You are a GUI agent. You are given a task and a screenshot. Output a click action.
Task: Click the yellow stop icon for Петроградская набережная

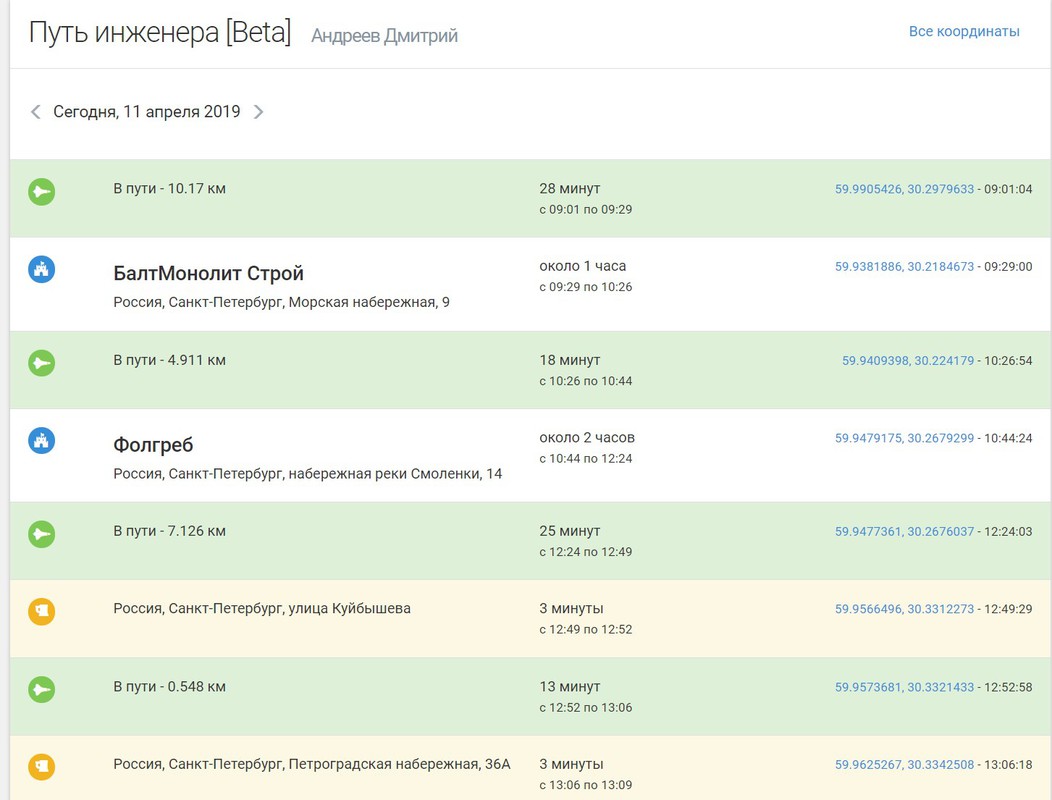[x=42, y=766]
